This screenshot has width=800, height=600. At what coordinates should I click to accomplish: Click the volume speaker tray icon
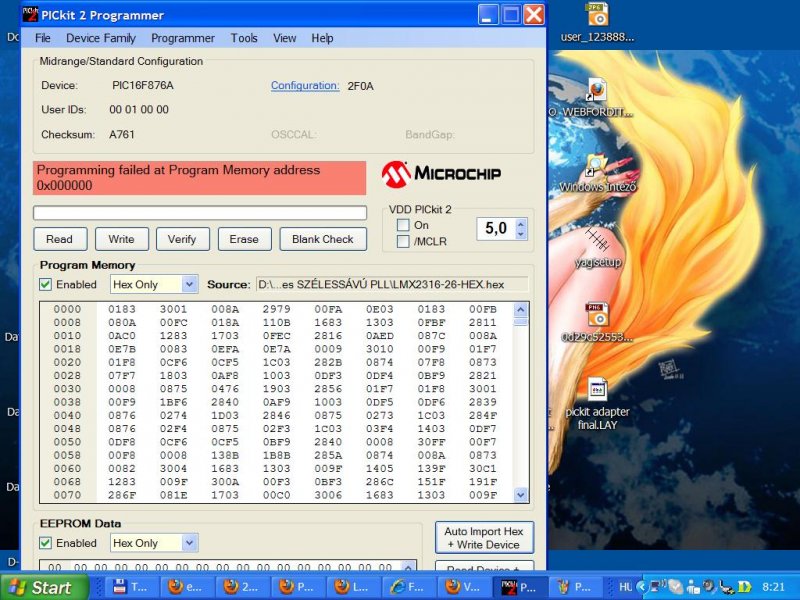pos(708,587)
